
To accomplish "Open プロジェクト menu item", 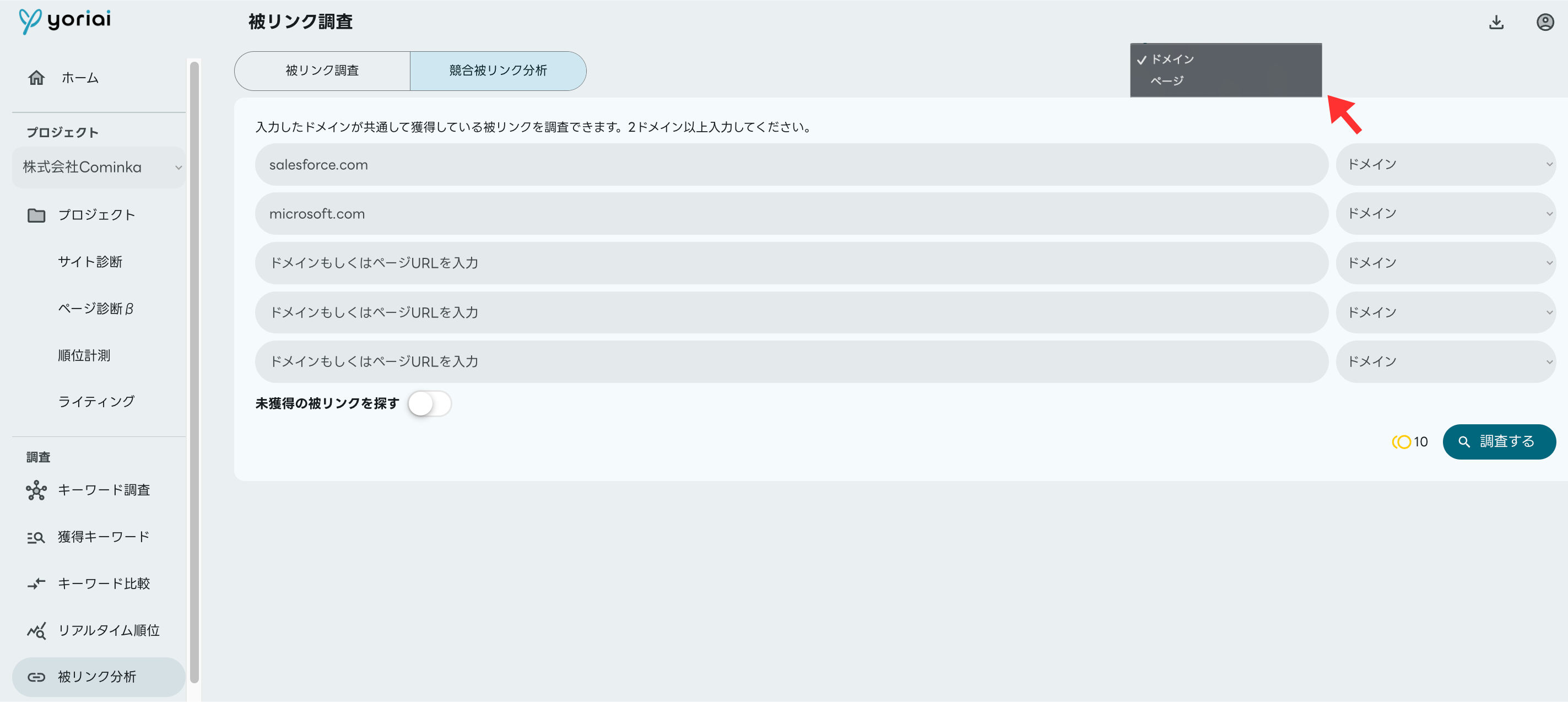I will pyautogui.click(x=97, y=215).
